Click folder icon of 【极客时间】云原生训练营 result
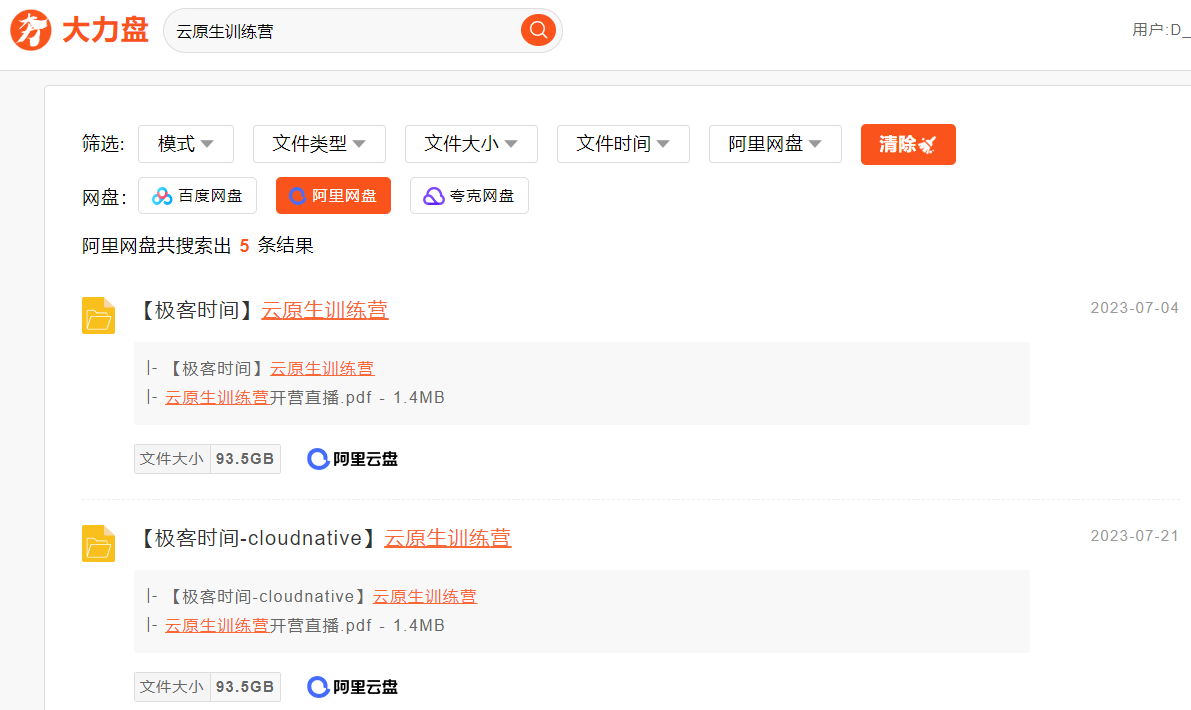Viewport: 1191px width, 710px height. (x=99, y=315)
